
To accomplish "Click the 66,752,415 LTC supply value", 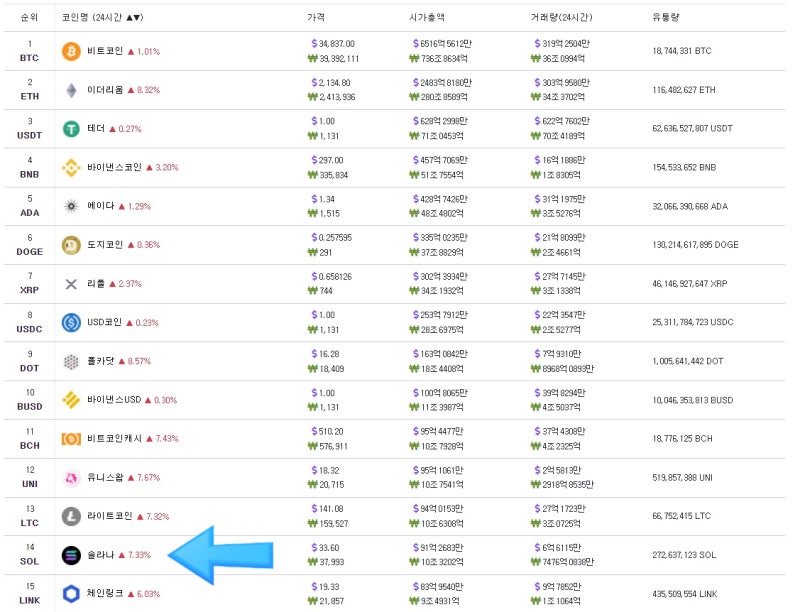I will click(x=682, y=516).
